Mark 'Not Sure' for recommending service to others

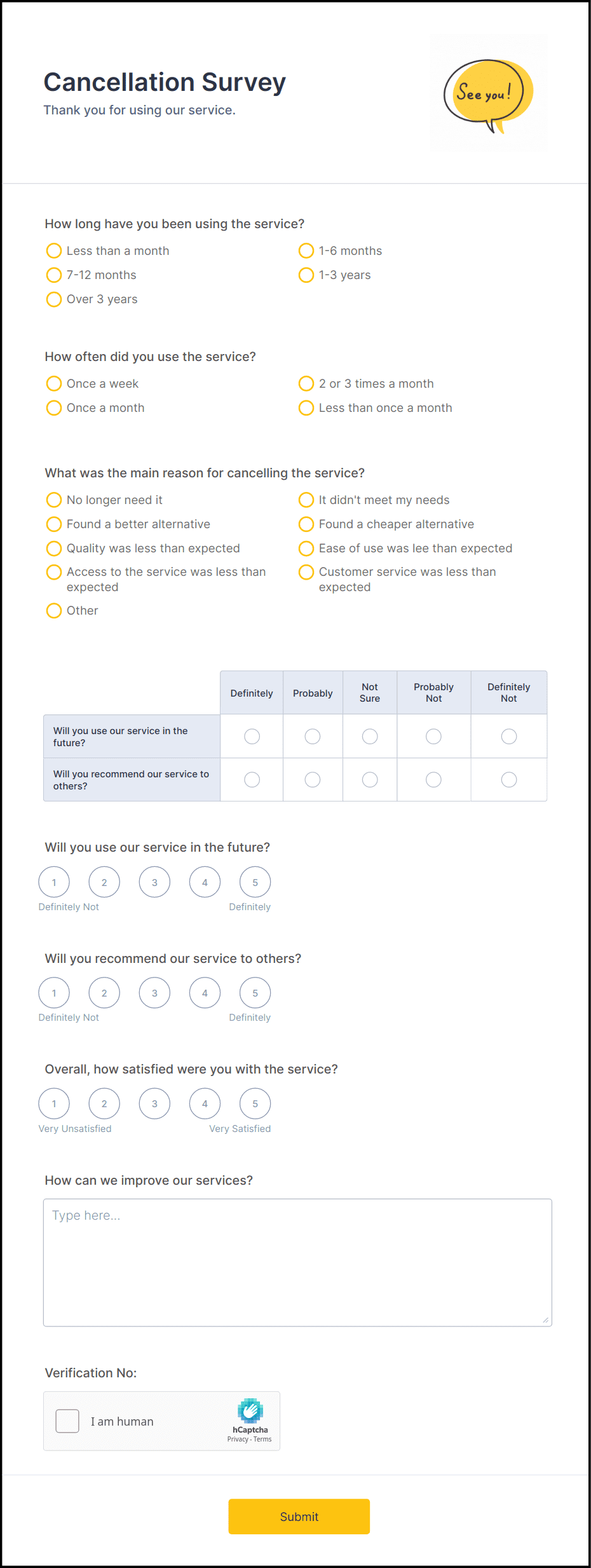tap(370, 779)
